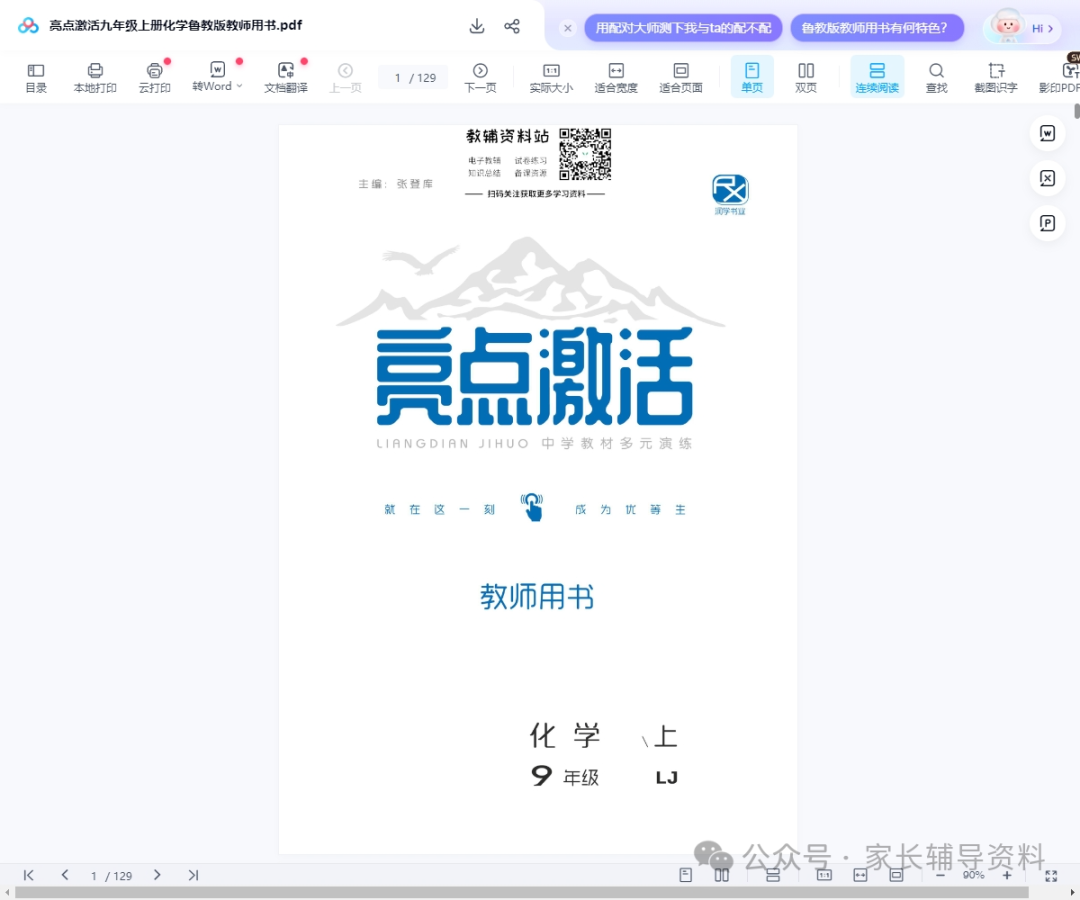Open the 截图识字 screenshot OCR tool
Viewport: 1080px width, 900px height.
(995, 78)
